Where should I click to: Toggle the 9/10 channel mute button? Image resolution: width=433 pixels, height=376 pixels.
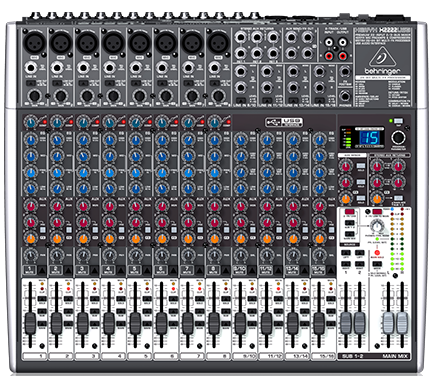252,270
